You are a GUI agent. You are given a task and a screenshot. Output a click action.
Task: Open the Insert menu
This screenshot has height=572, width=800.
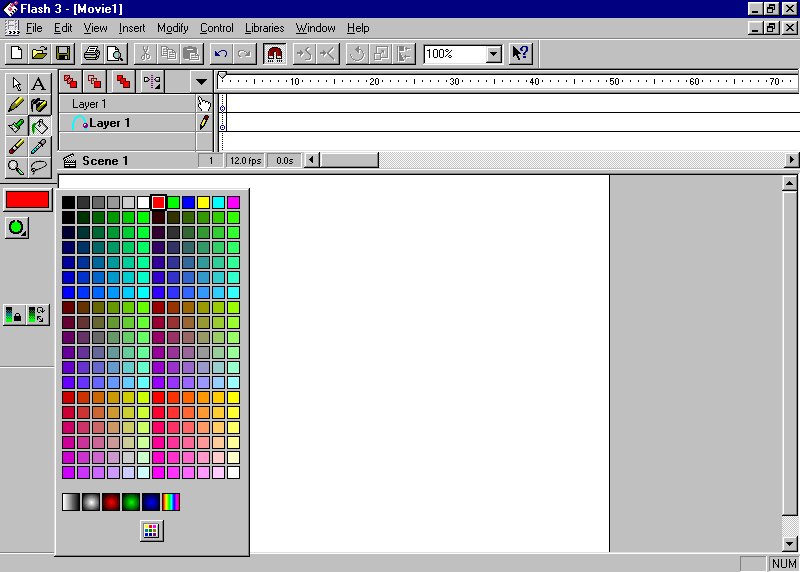pyautogui.click(x=132, y=28)
